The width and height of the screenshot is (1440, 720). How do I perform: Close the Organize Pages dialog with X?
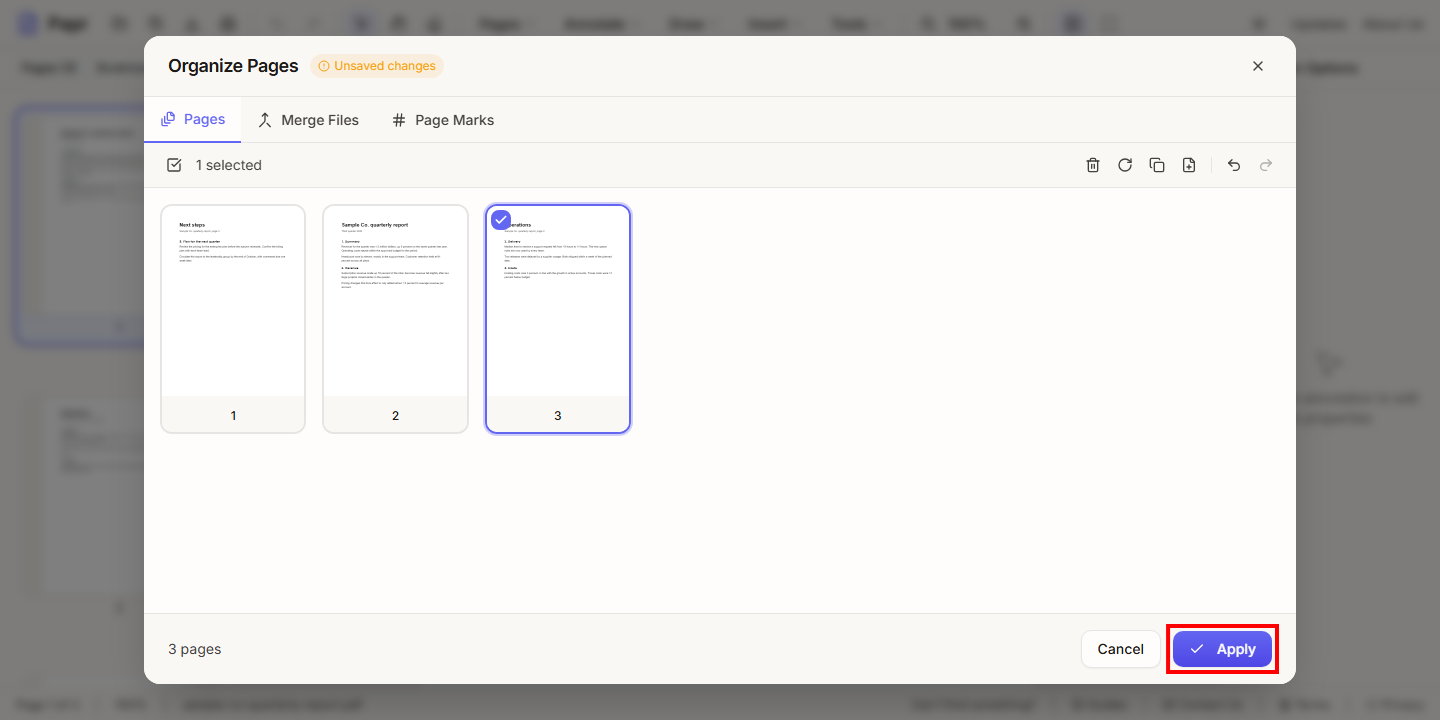[x=1258, y=66]
